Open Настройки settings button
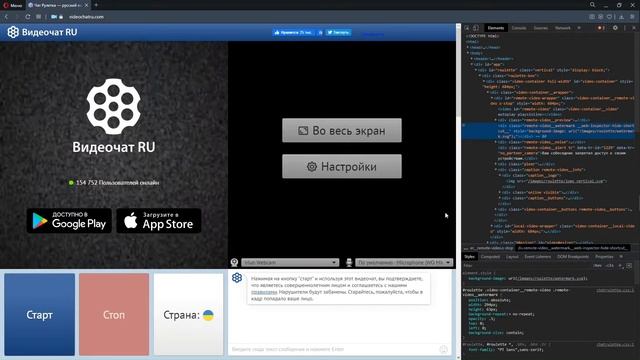The image size is (640, 360). (x=342, y=166)
